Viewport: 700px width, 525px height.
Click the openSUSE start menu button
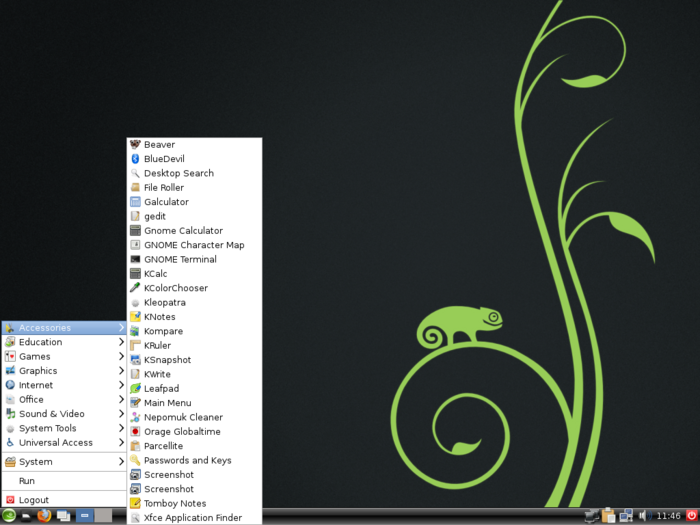[9, 516]
